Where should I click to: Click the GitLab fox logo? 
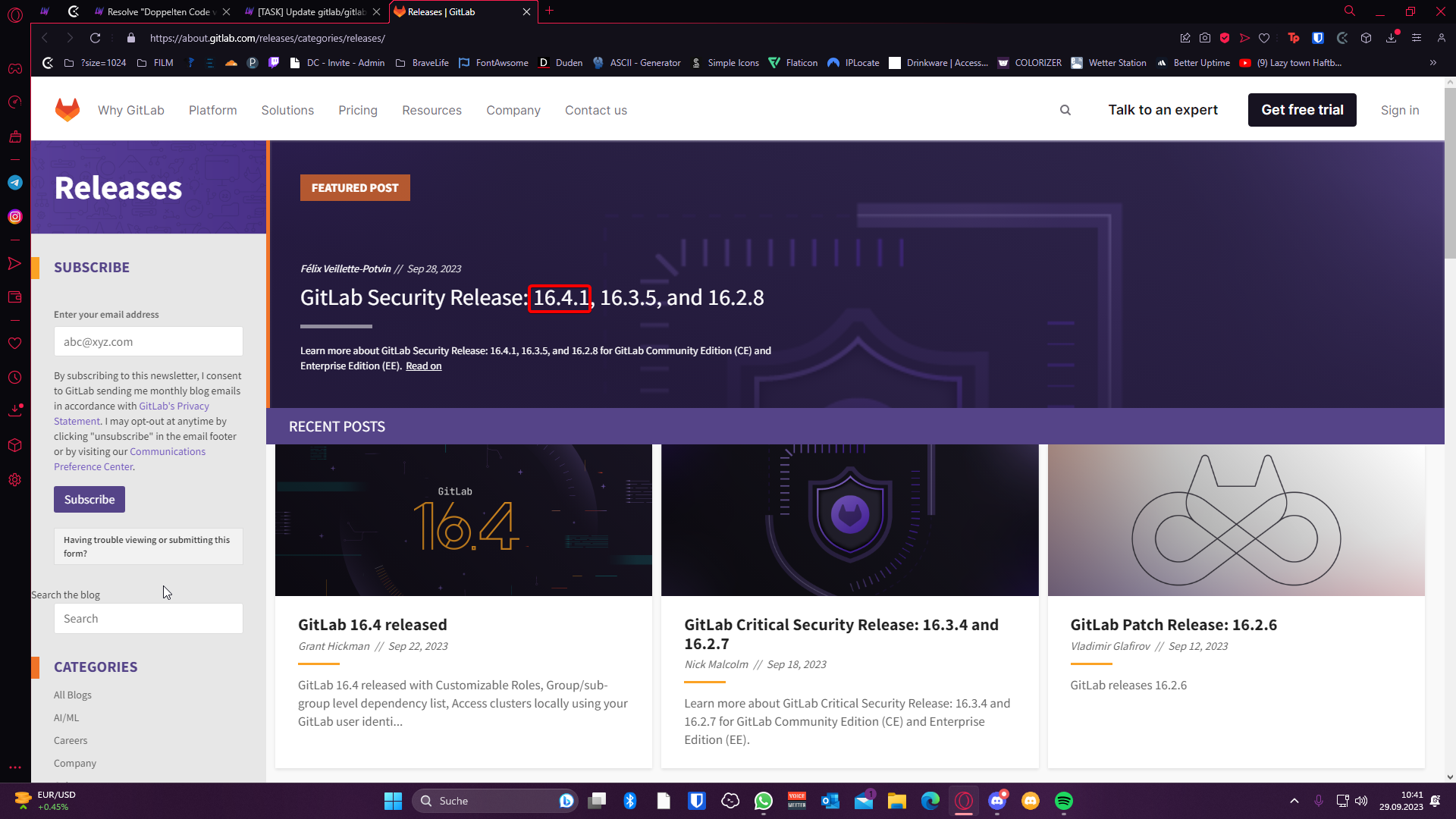click(67, 110)
